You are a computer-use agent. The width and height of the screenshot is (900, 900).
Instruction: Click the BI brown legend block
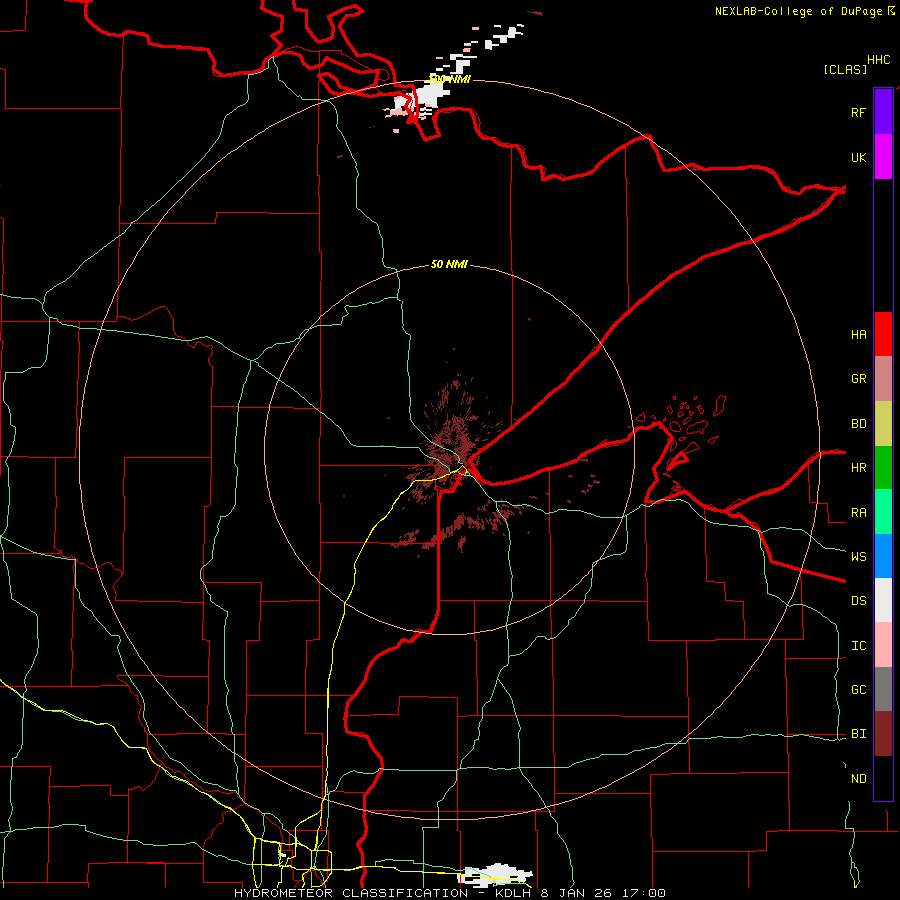[x=883, y=734]
